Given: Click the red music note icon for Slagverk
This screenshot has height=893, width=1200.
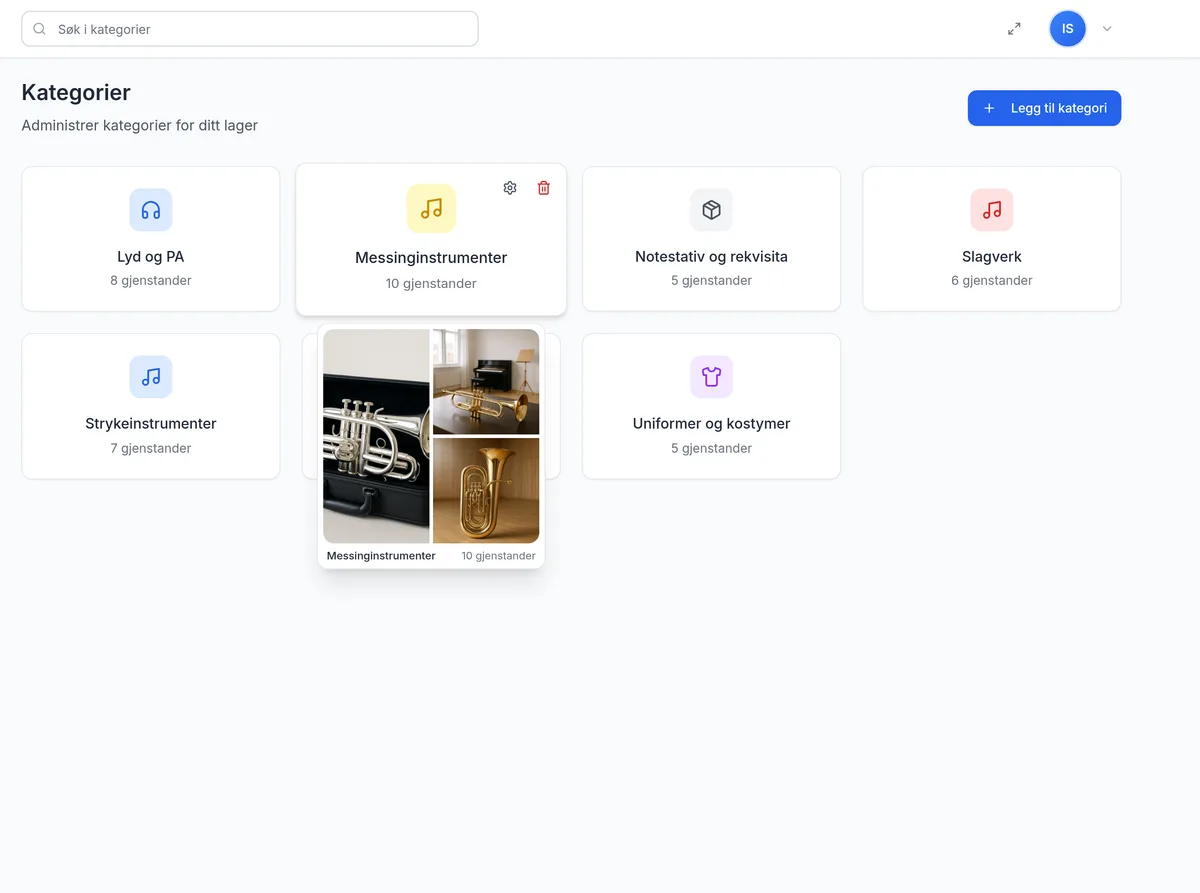Looking at the screenshot, I should pyautogui.click(x=991, y=210).
